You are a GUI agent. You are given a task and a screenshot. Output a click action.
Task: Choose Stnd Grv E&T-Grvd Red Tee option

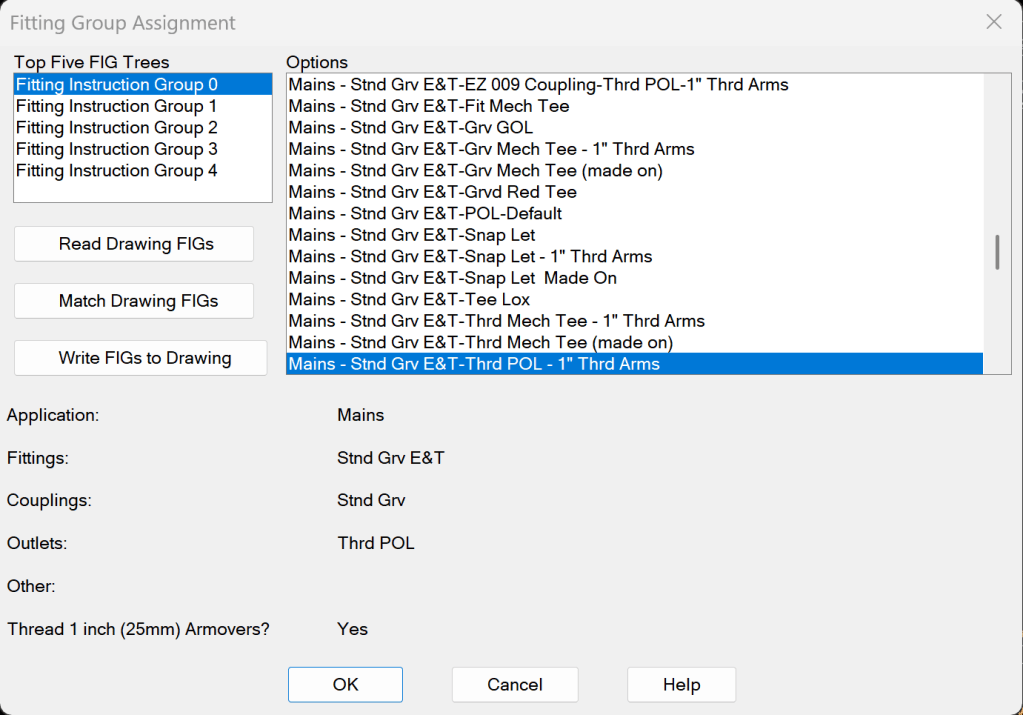point(635,192)
